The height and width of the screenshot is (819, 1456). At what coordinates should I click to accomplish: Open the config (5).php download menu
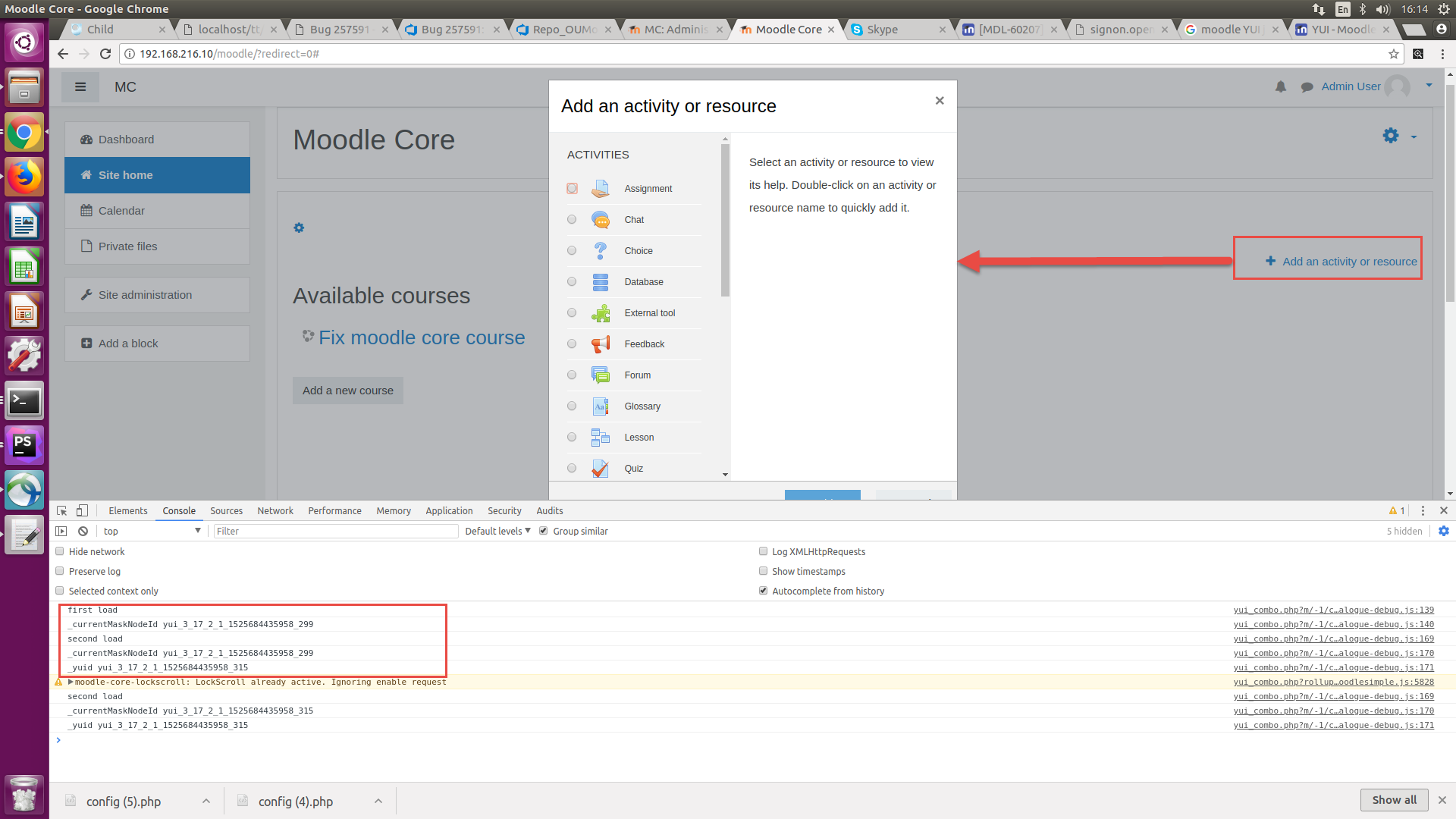[x=206, y=802]
